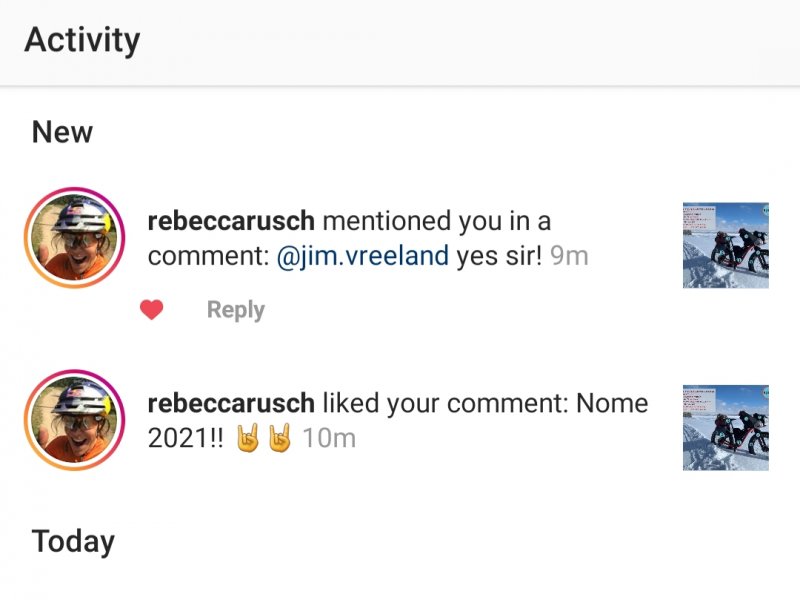Image resolution: width=800 pixels, height=600 pixels.
Task: Select the New section header
Action: pyautogui.click(x=62, y=132)
